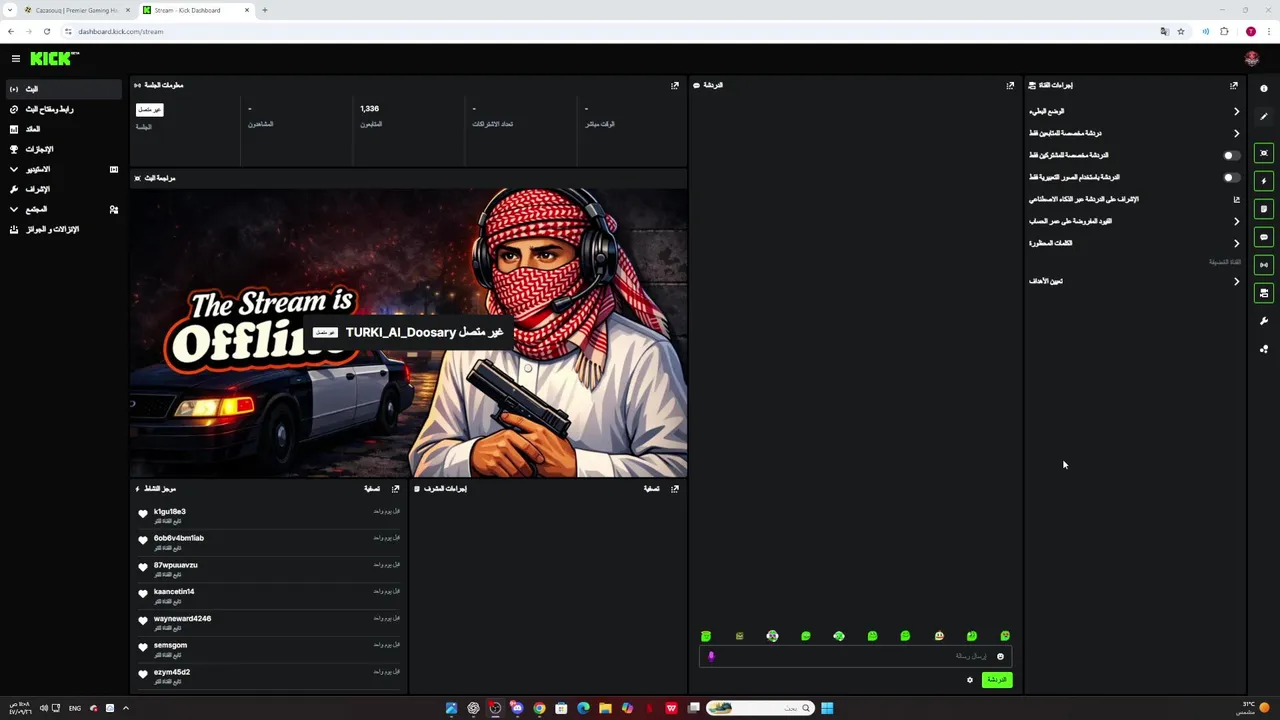Open the emoji picker in chat input
The width and height of the screenshot is (1280, 720).
coord(1000,656)
